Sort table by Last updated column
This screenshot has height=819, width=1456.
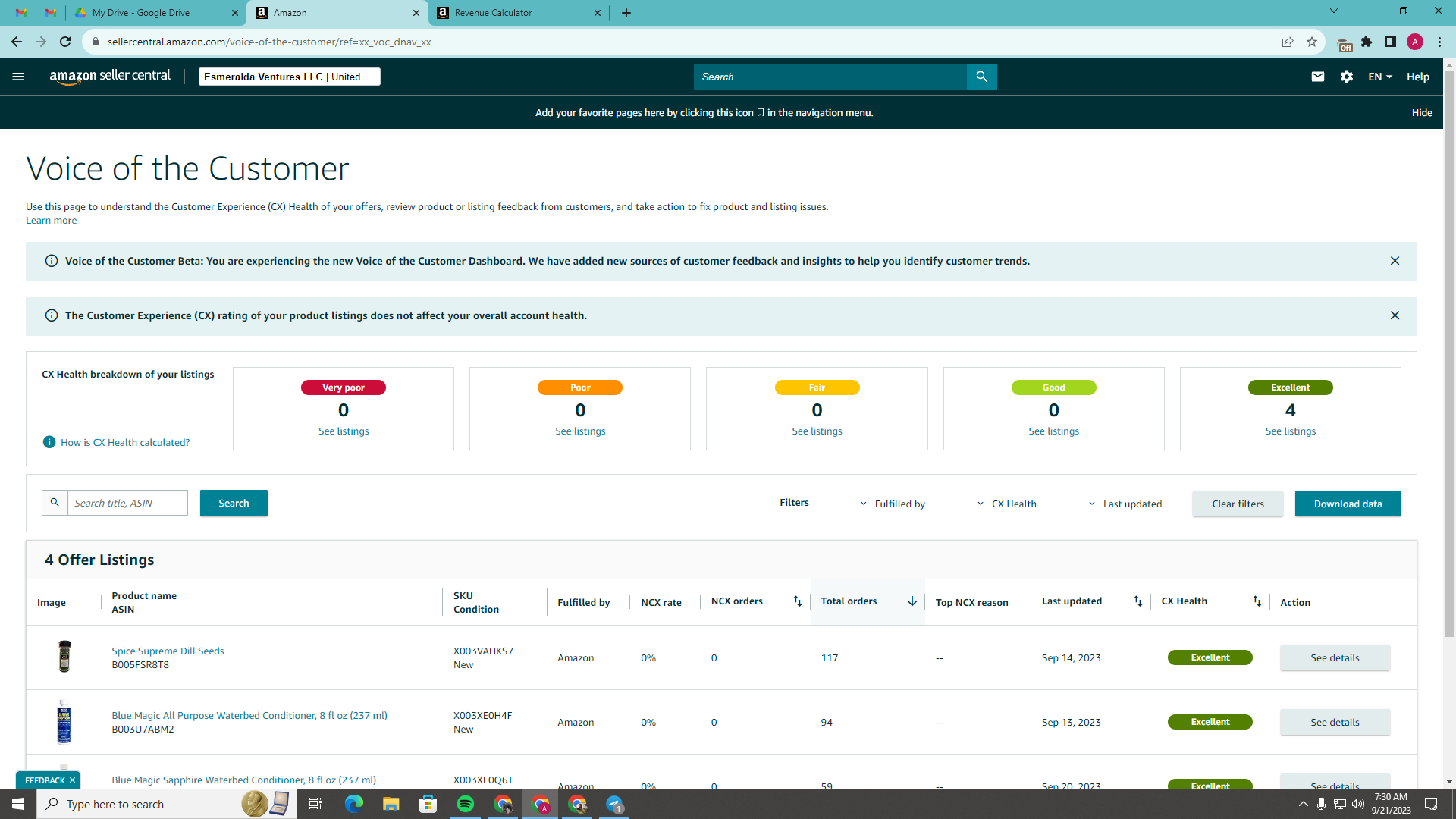pyautogui.click(x=1137, y=601)
